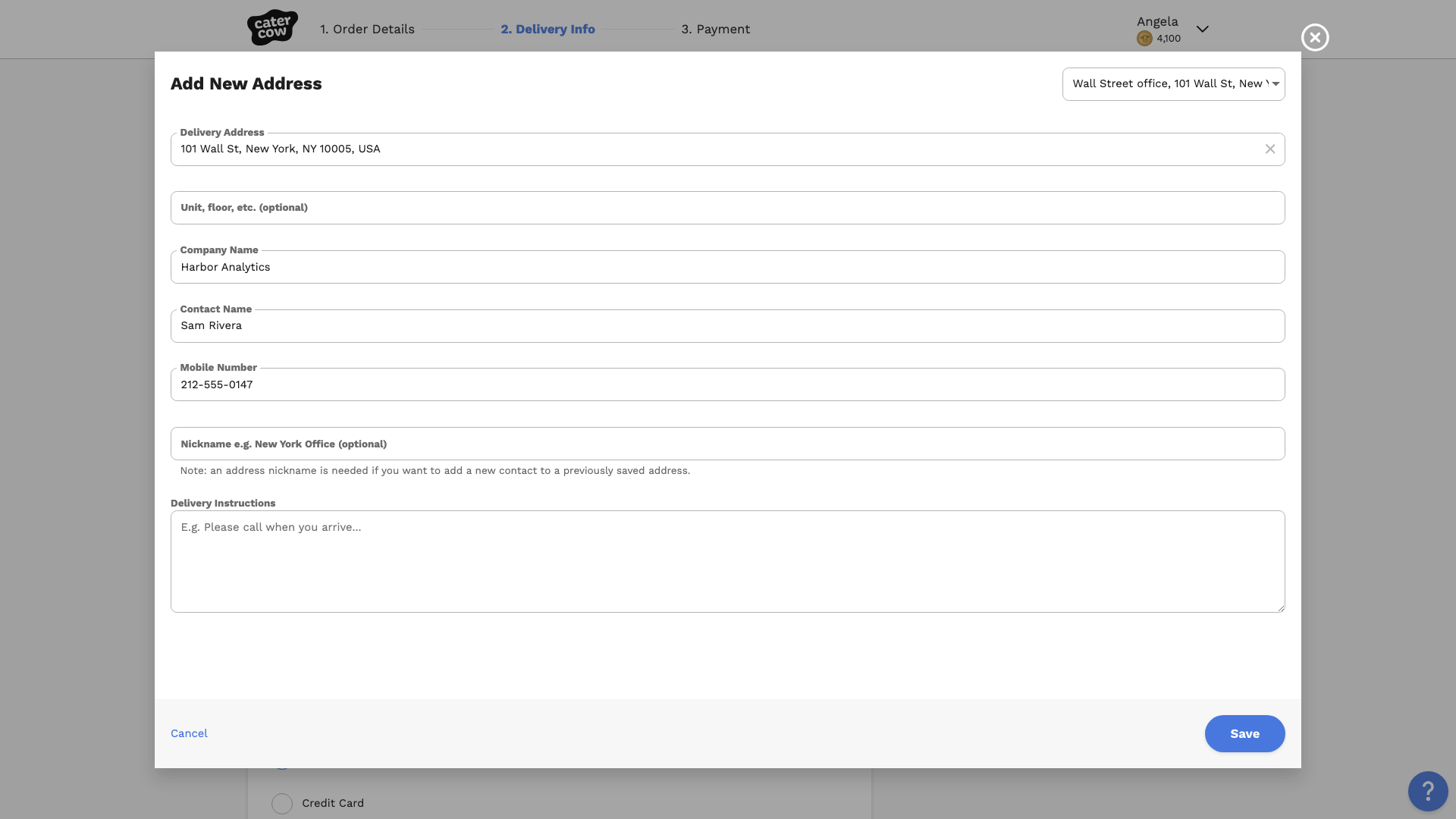This screenshot has width=1456, height=819.
Task: Open the help question mark widget
Action: click(x=1428, y=791)
